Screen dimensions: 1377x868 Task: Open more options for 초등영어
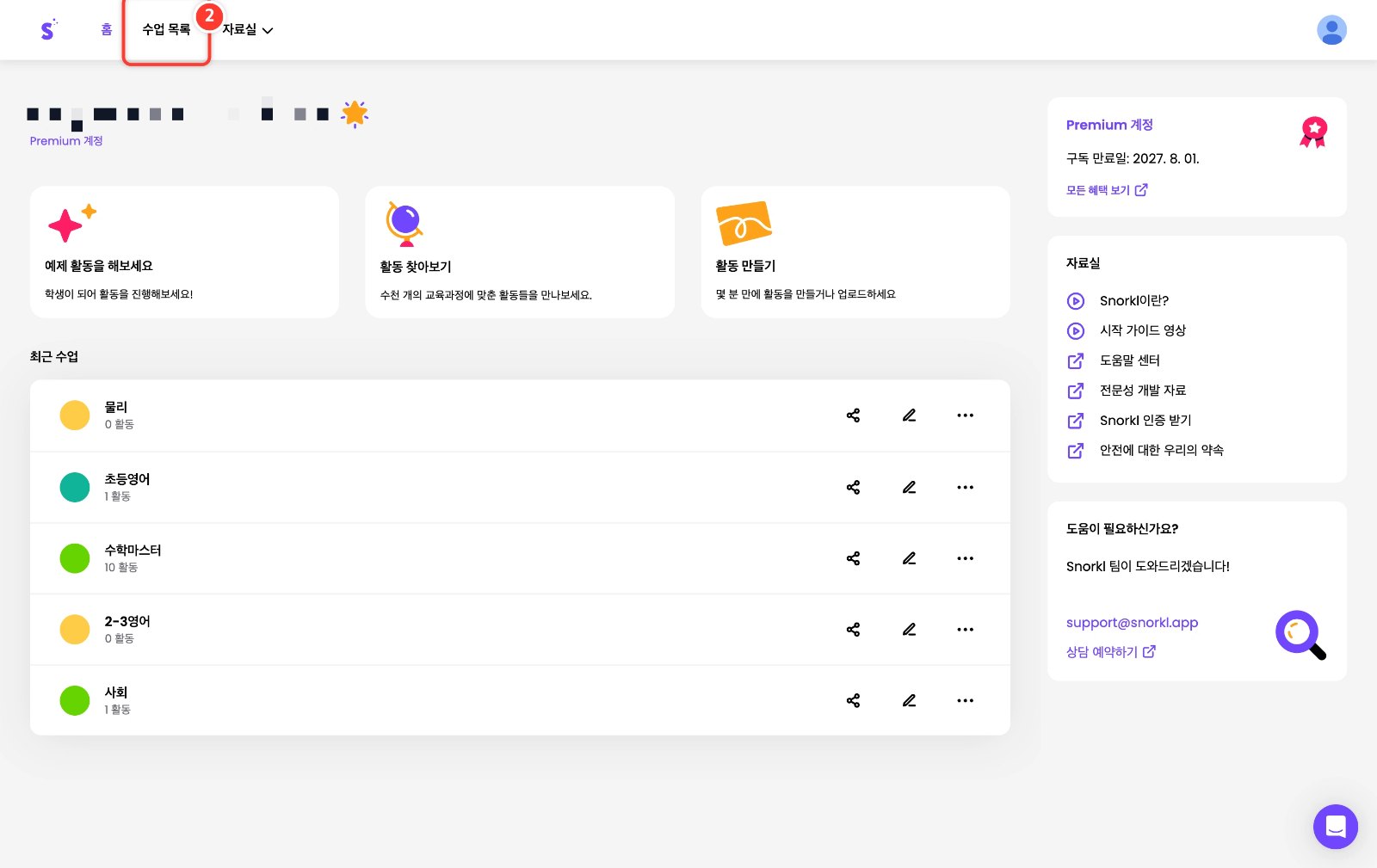tap(966, 488)
